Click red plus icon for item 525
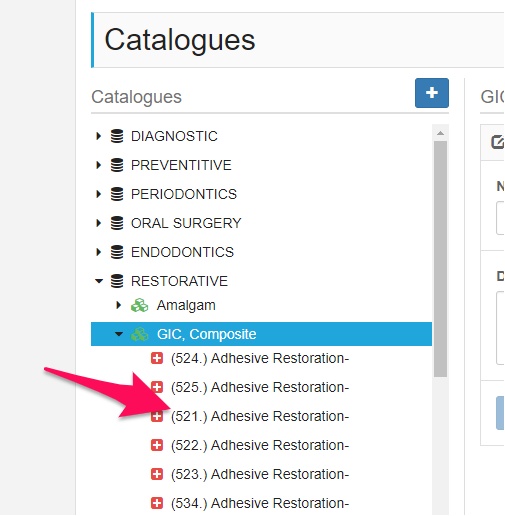Screen dimensions: 505x516 [x=157, y=387]
